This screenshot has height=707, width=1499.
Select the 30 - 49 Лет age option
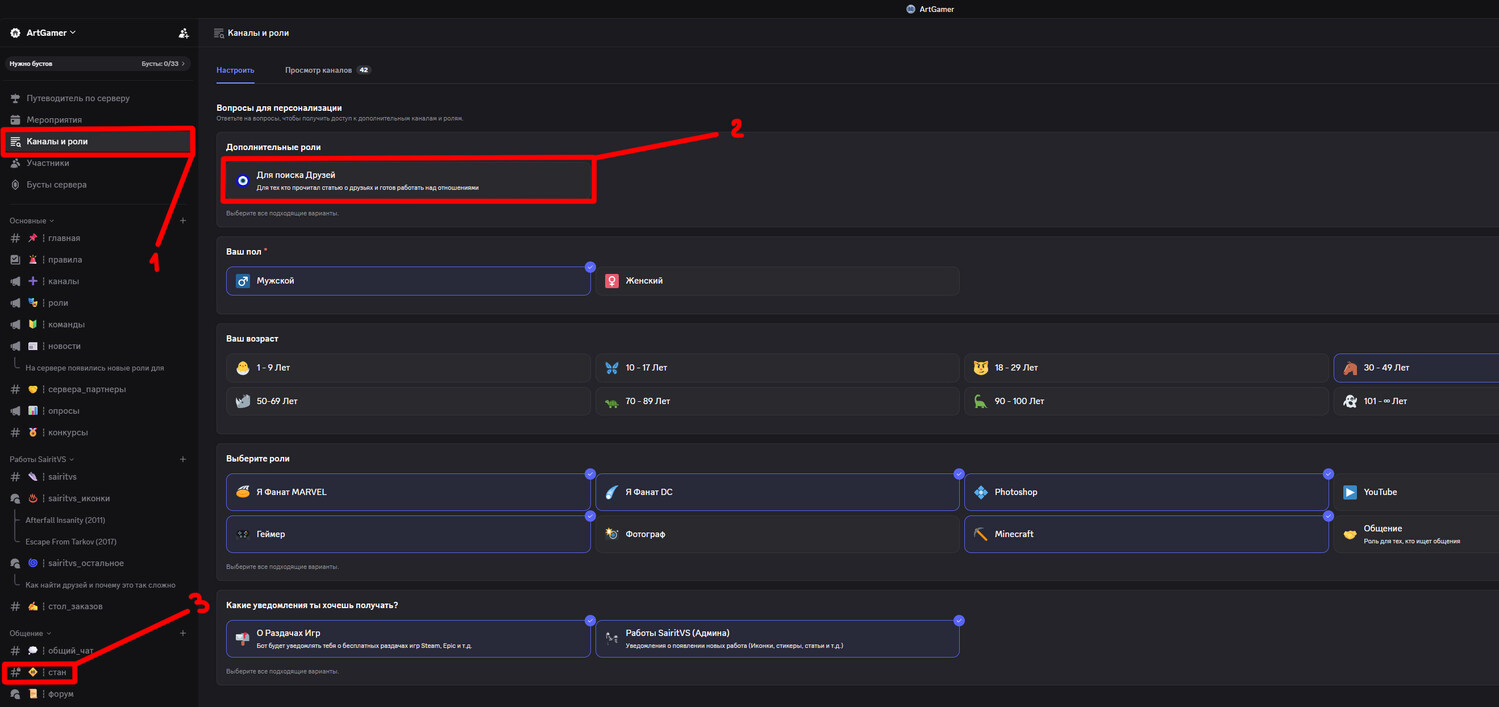(x=1416, y=368)
